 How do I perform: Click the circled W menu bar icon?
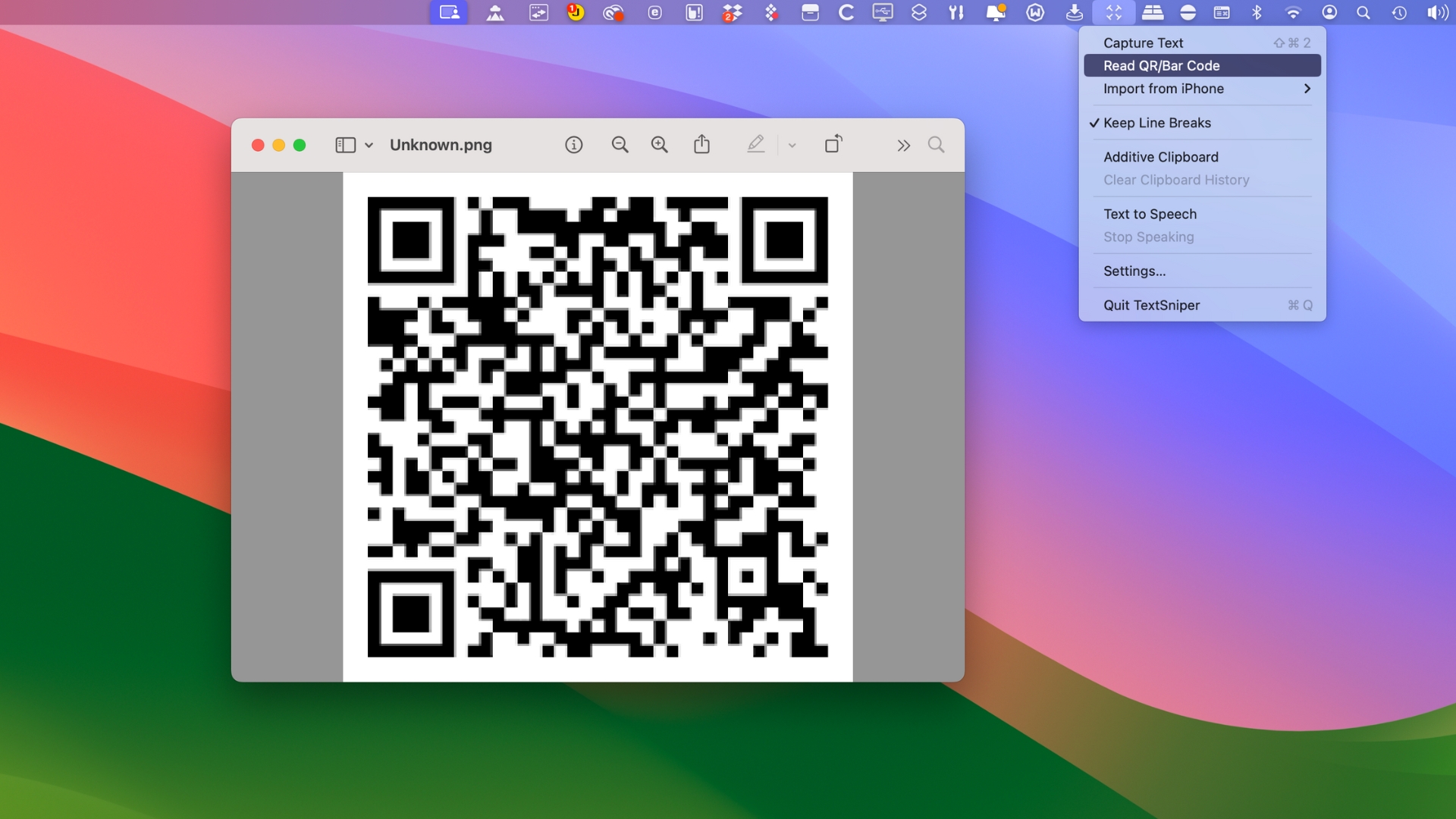1035,12
